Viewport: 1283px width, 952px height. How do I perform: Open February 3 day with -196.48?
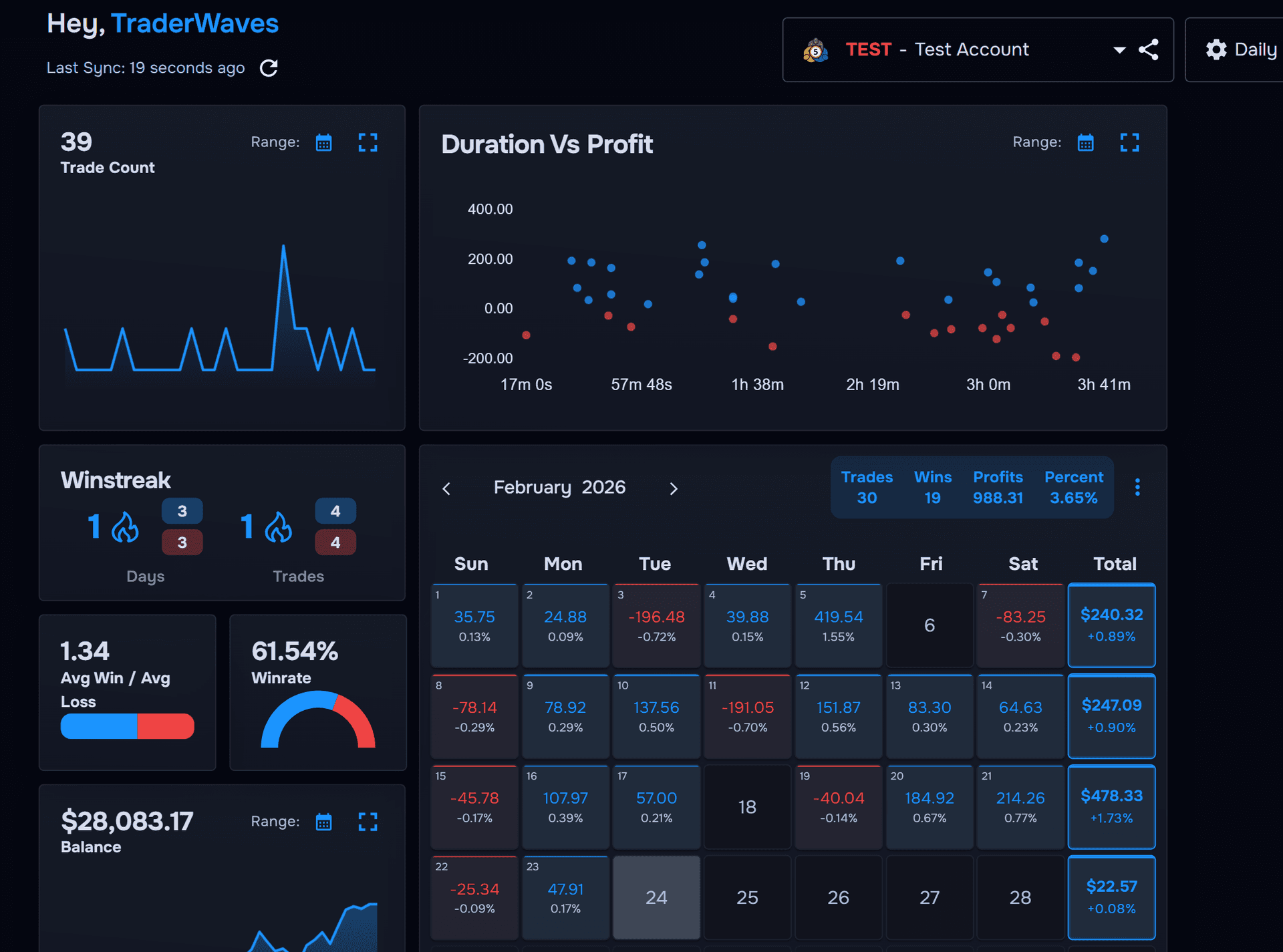[x=656, y=625]
